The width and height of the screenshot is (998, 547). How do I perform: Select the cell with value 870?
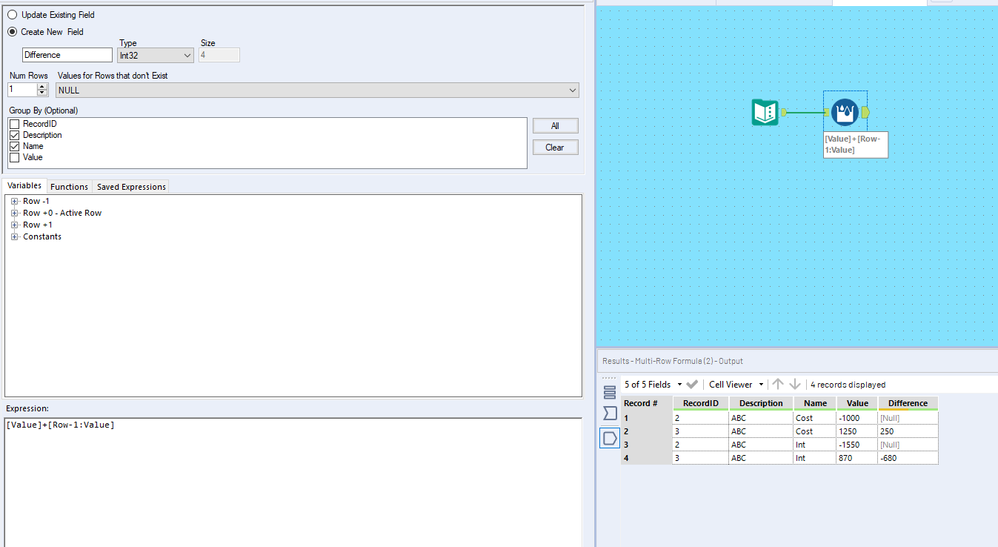tap(857, 458)
